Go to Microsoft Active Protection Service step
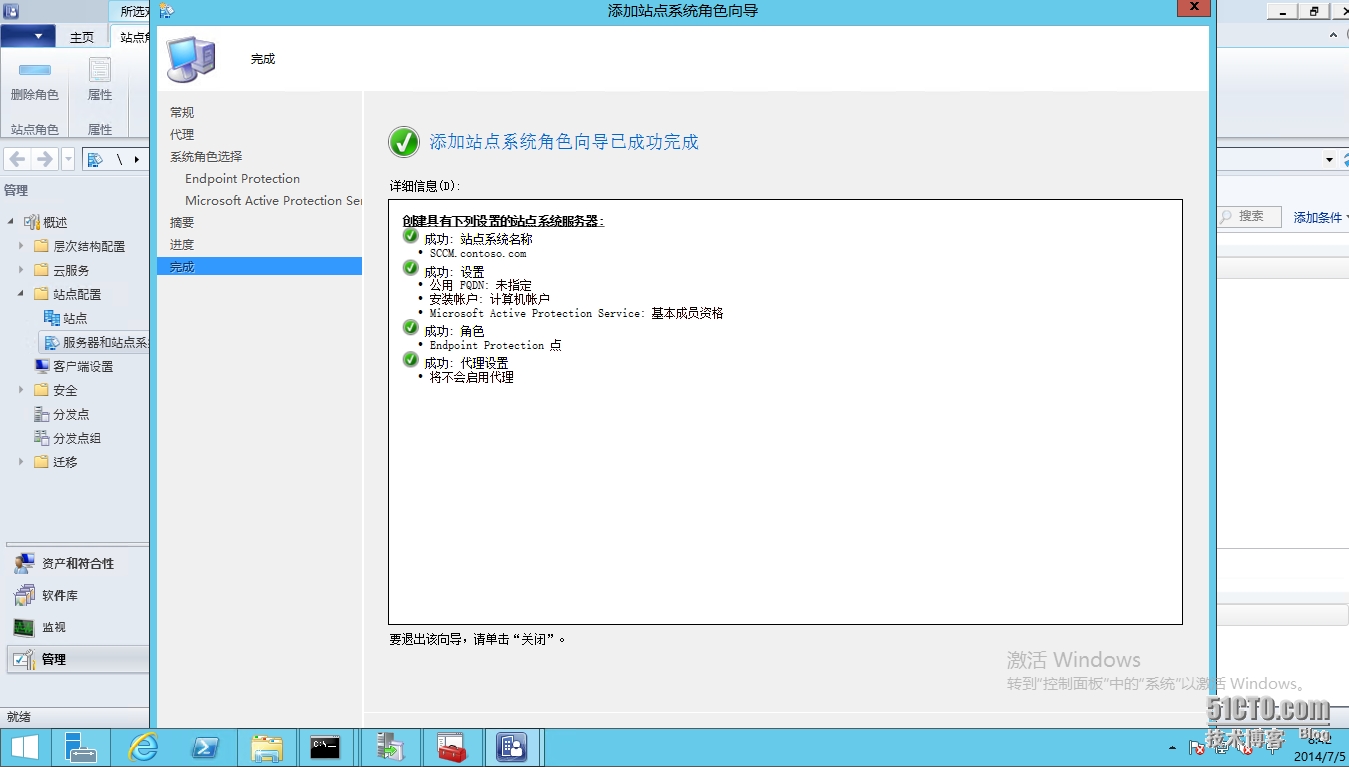This screenshot has width=1349, height=767. click(273, 200)
